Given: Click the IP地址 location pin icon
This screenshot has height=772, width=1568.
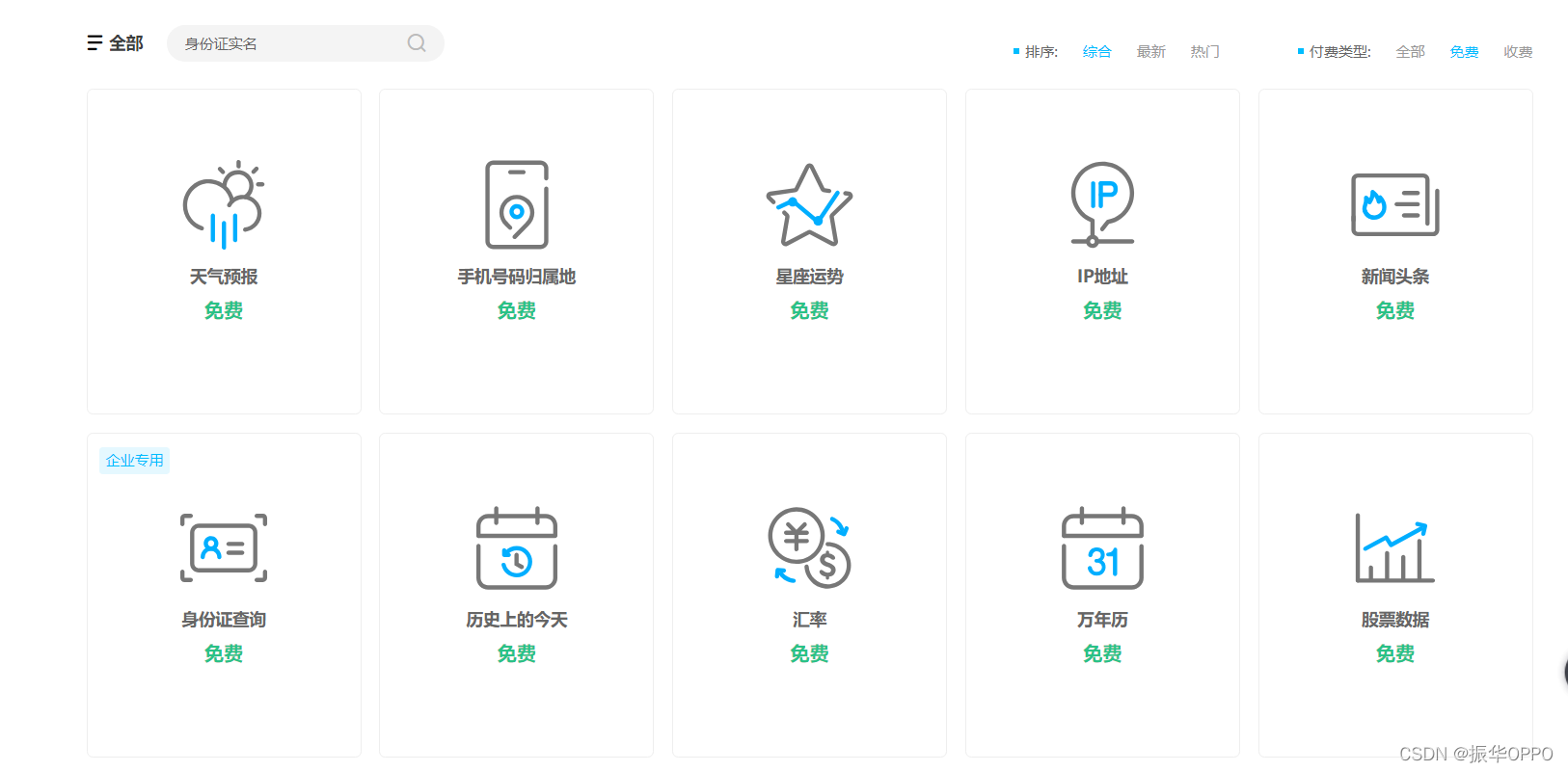Looking at the screenshot, I should pos(1102,204).
